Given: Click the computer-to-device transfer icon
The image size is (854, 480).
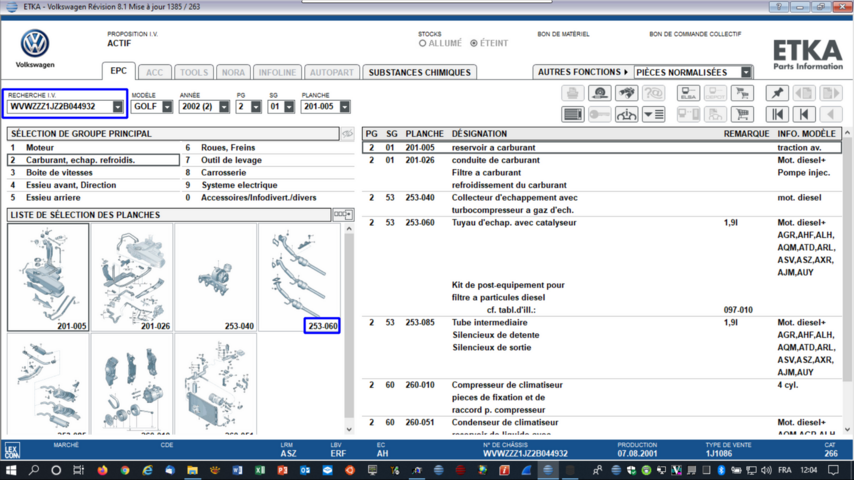Looking at the screenshot, I should (688, 114).
